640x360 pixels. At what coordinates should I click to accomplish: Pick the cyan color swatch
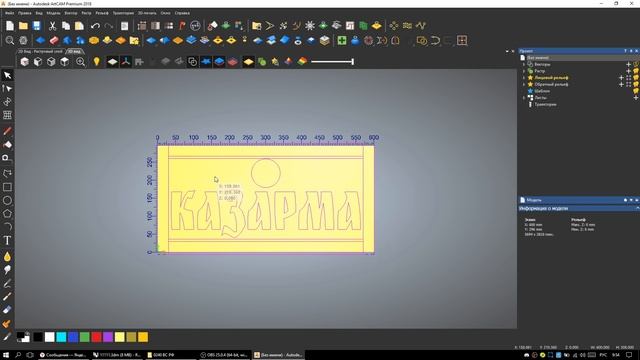pyautogui.click(x=61, y=337)
